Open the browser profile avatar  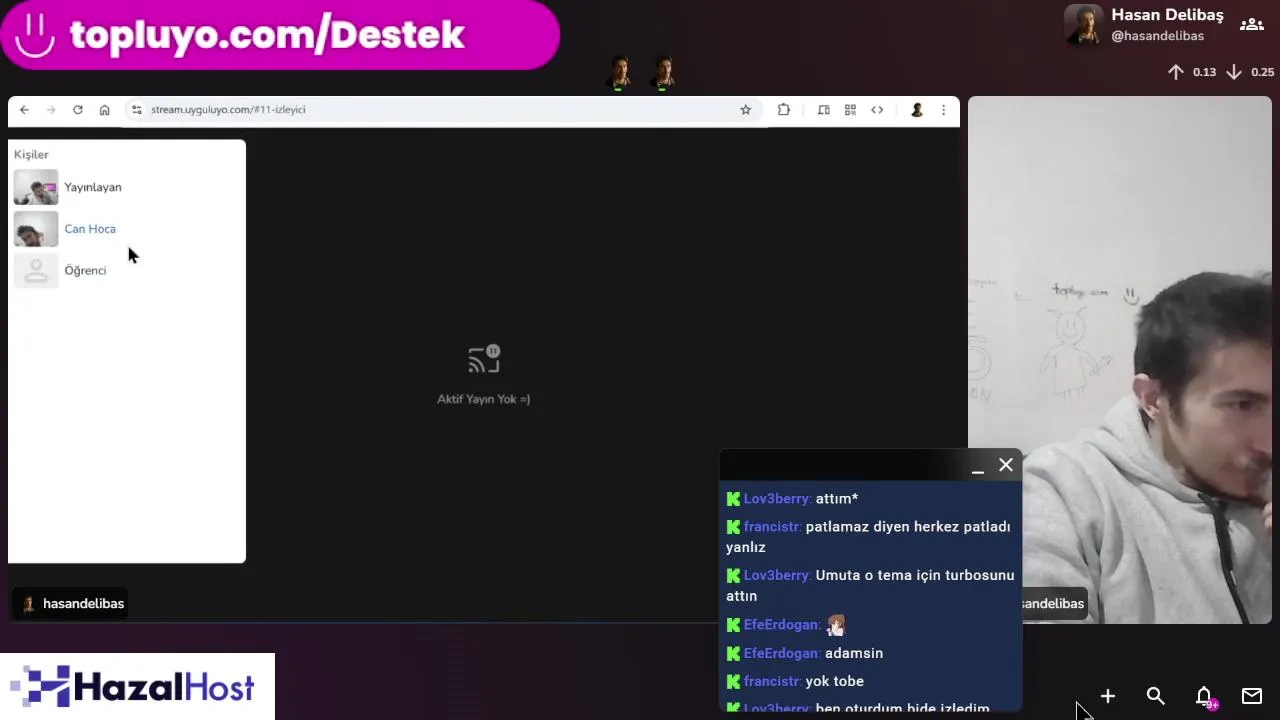click(917, 110)
